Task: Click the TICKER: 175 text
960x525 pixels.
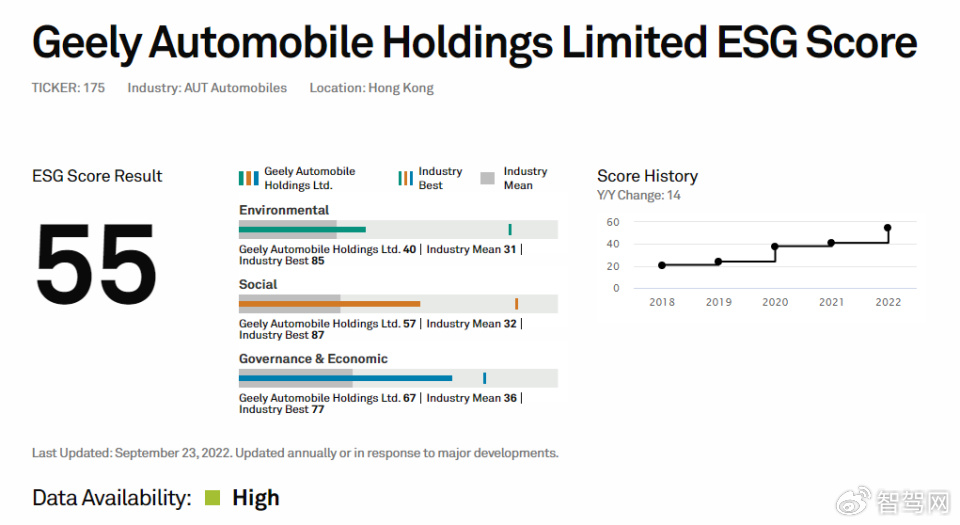Action: coord(68,88)
